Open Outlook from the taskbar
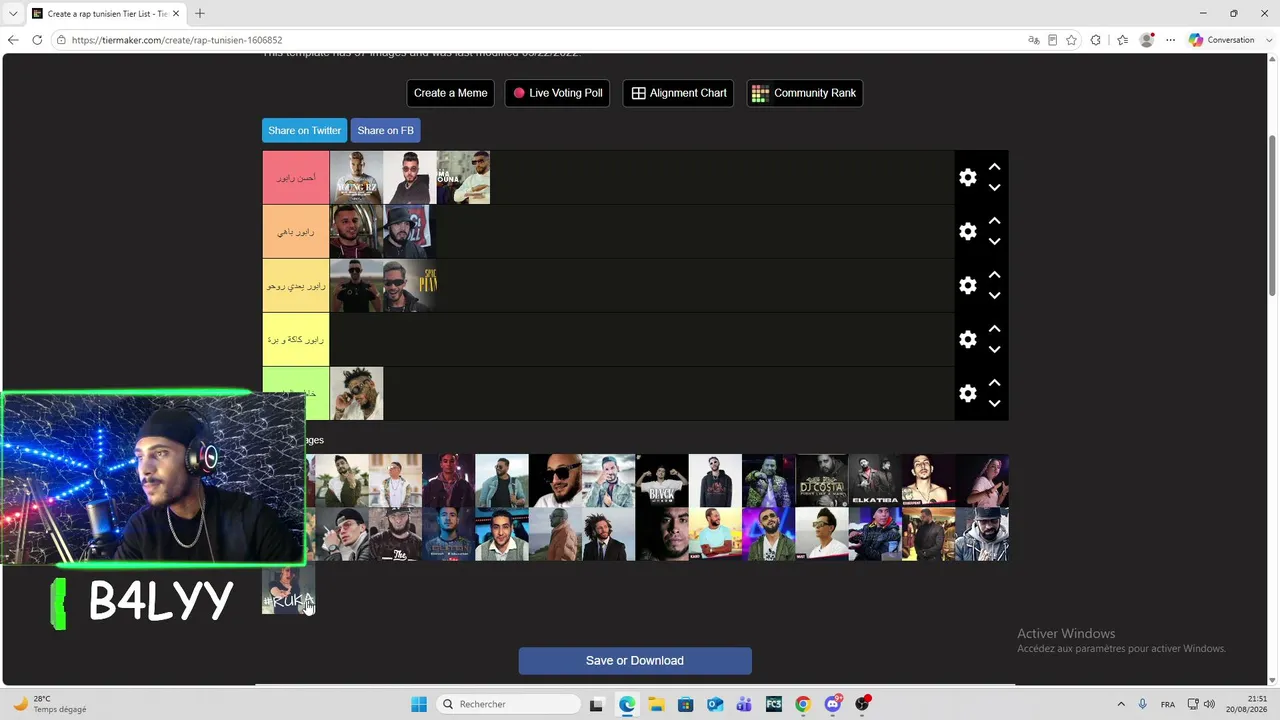Screen dimensions: 1280x720 pyautogui.click(x=715, y=704)
